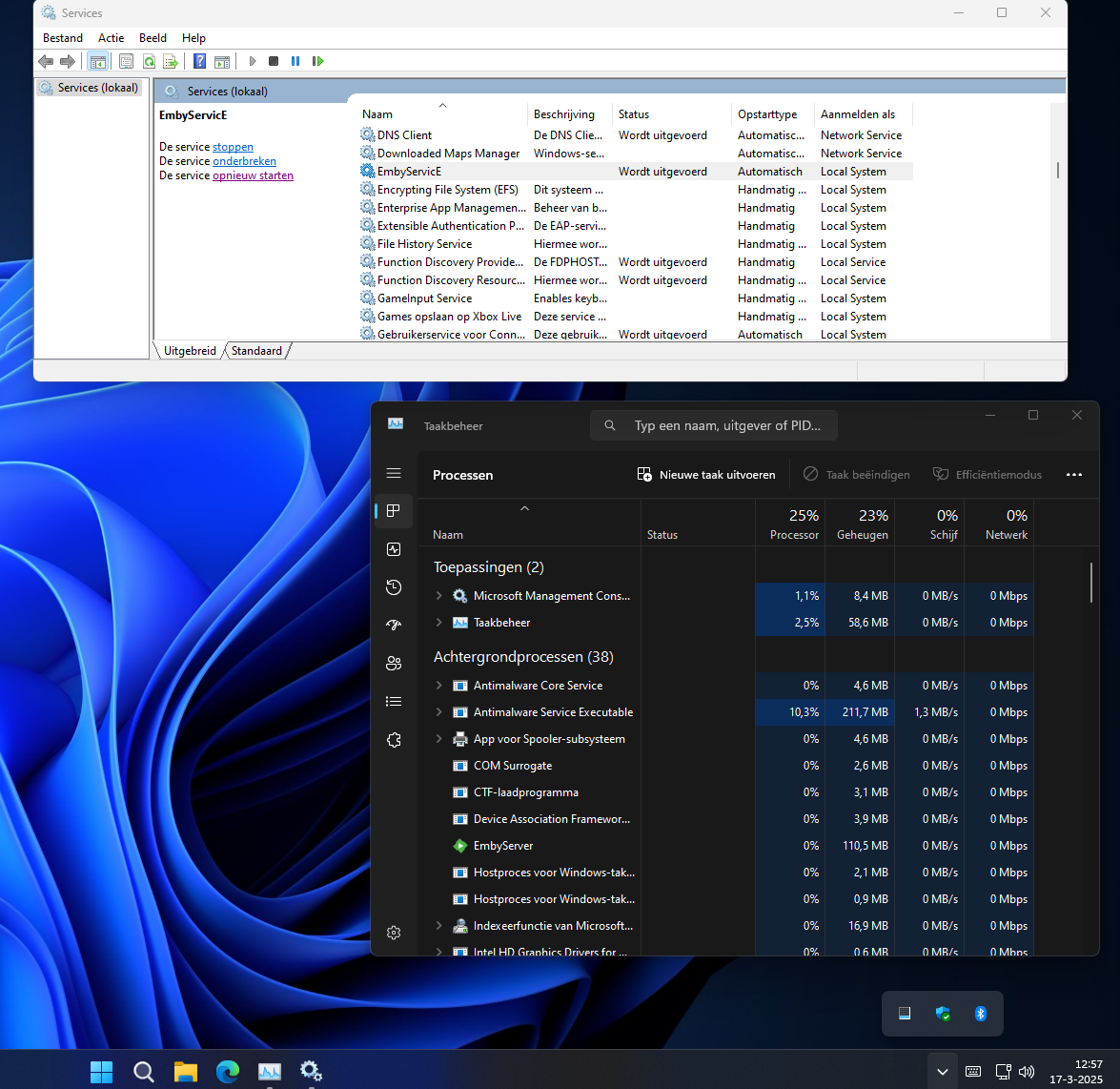Switch to the Standaard tab
The image size is (1120, 1089).
[256, 351]
